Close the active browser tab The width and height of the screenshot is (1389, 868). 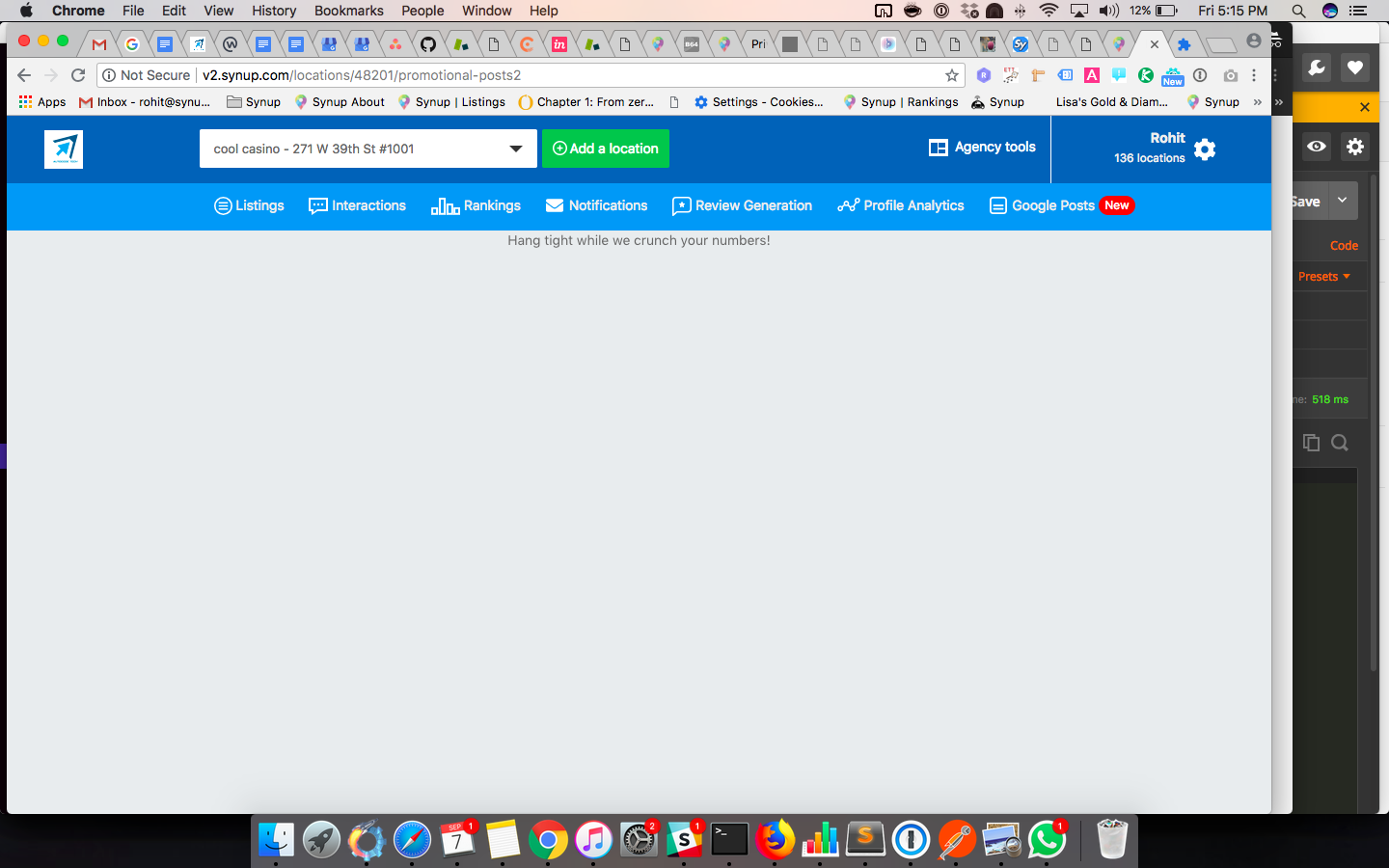click(1155, 44)
